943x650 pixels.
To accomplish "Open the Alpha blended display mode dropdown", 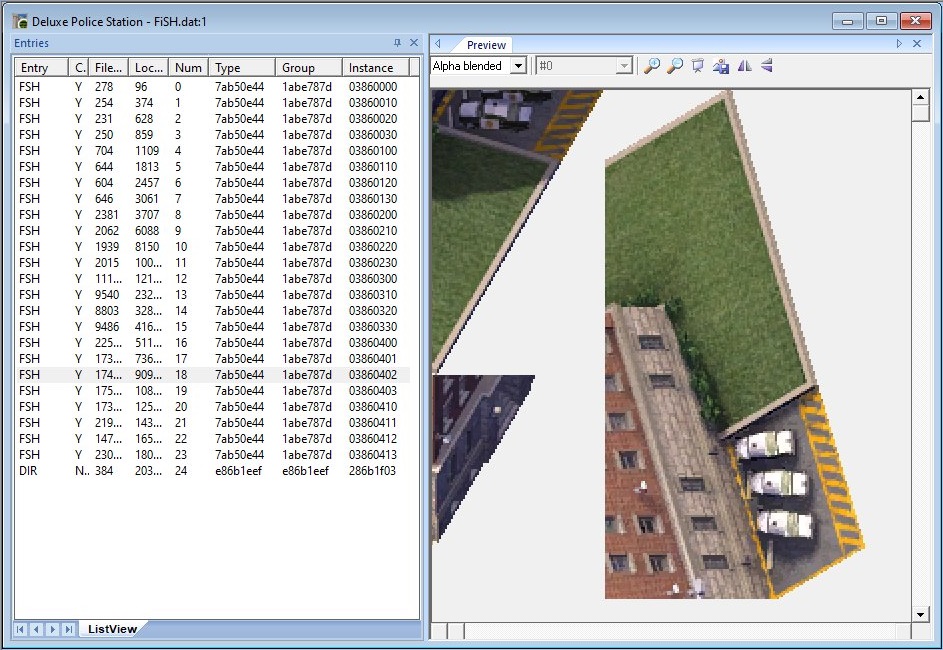I will [x=518, y=66].
